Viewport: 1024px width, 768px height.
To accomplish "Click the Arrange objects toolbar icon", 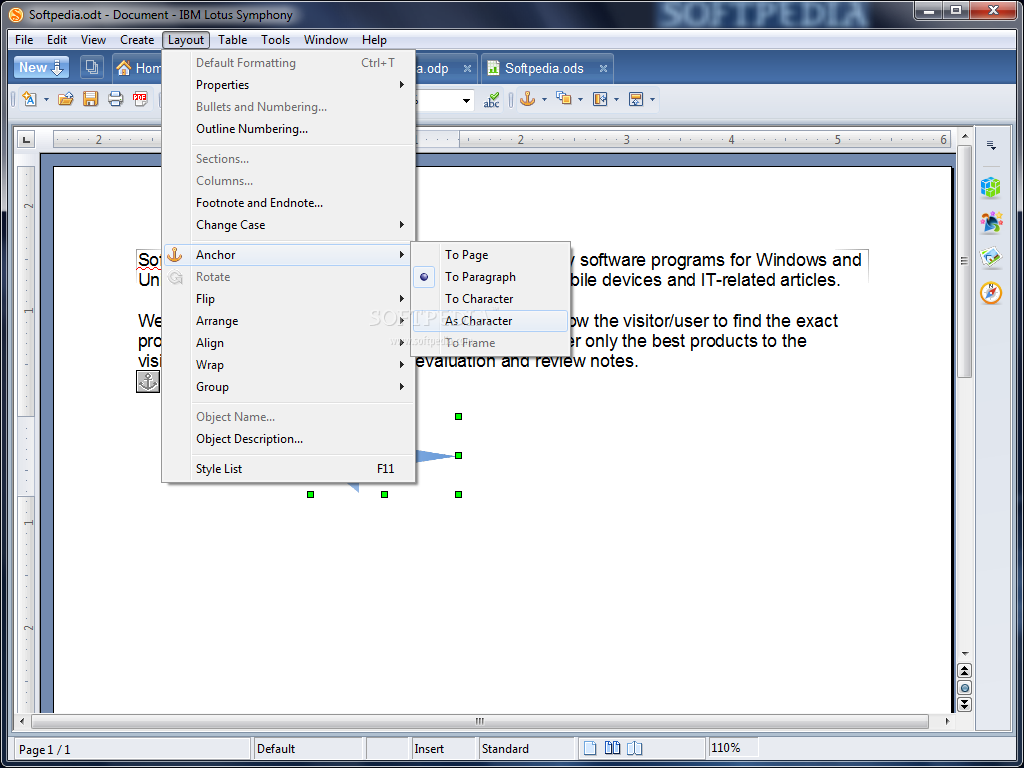I will point(564,99).
